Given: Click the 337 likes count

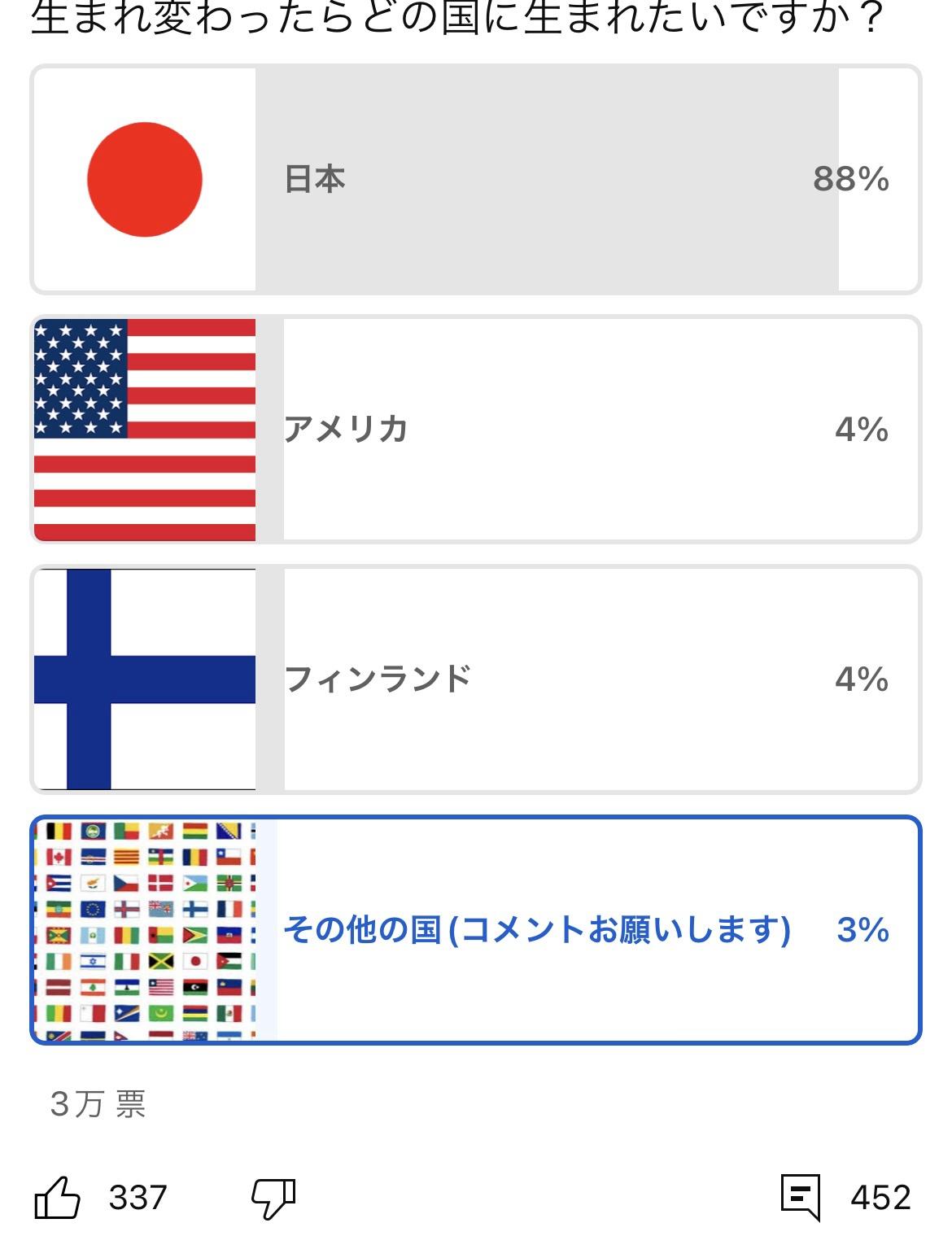Looking at the screenshot, I should pos(138,1198).
